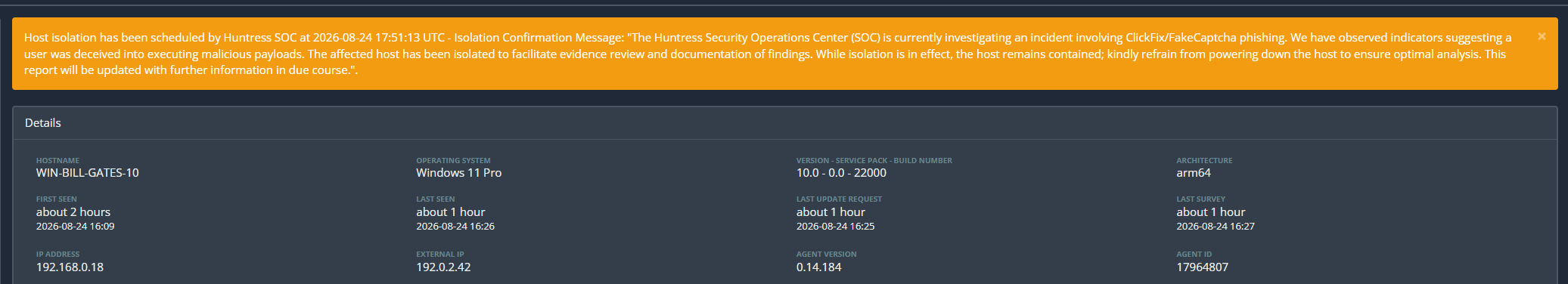Click the Last Update Request timestamp 2026-08-24 16:25
1568x284 pixels.
click(836, 227)
